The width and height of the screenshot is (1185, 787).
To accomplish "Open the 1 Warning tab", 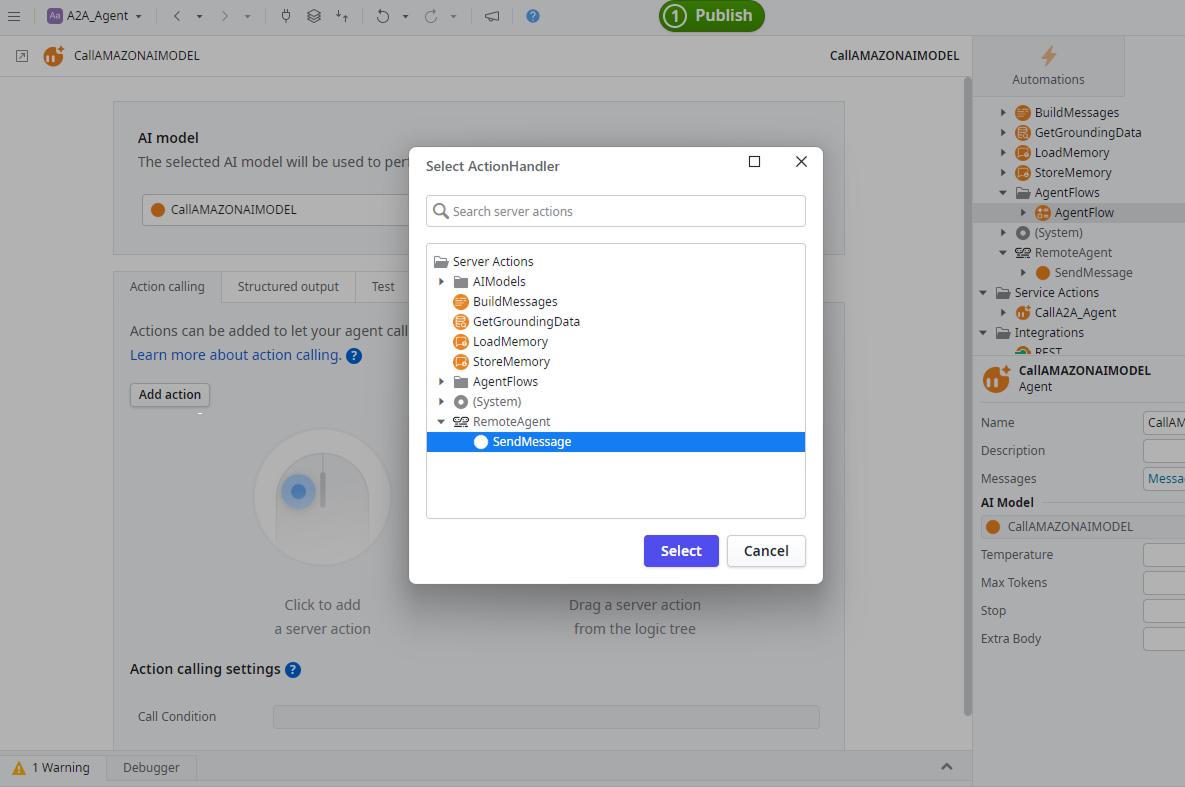I will click(x=52, y=767).
